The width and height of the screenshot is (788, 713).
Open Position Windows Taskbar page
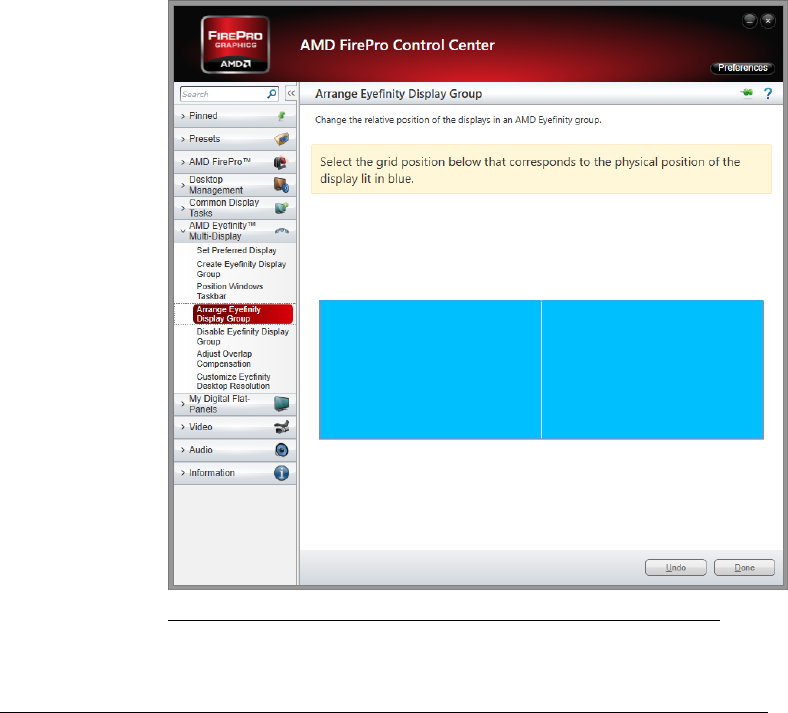point(230,291)
